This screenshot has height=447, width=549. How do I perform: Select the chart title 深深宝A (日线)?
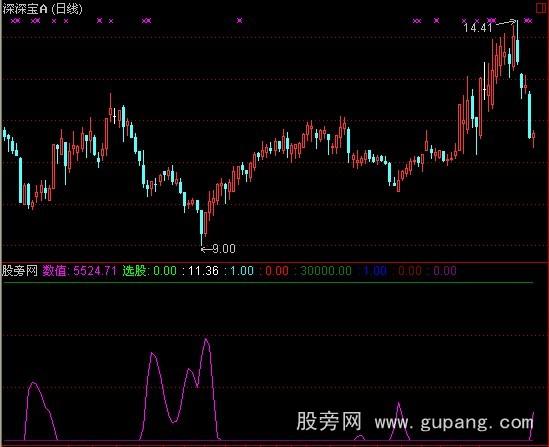[x=42, y=9]
